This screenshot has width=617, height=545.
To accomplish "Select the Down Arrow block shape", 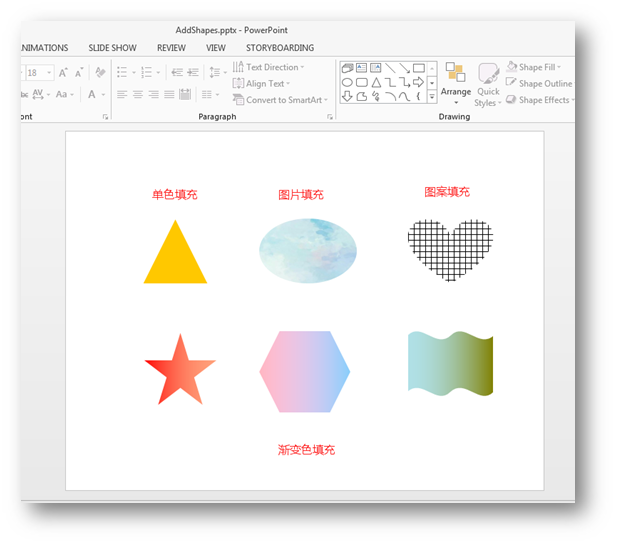I will point(347,96).
